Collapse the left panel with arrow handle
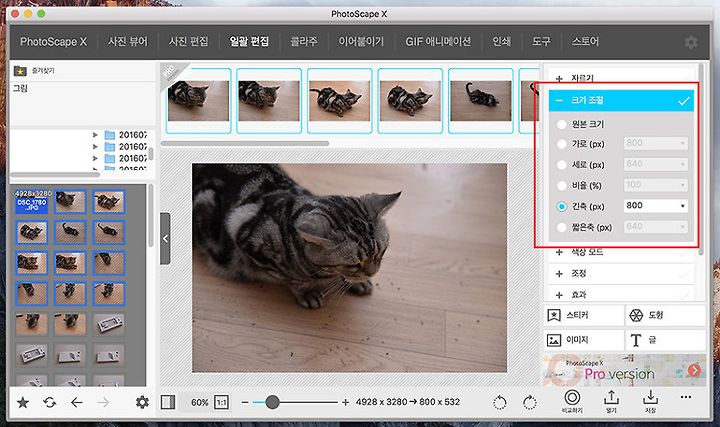Screen dimensions: 720x427 (165, 238)
